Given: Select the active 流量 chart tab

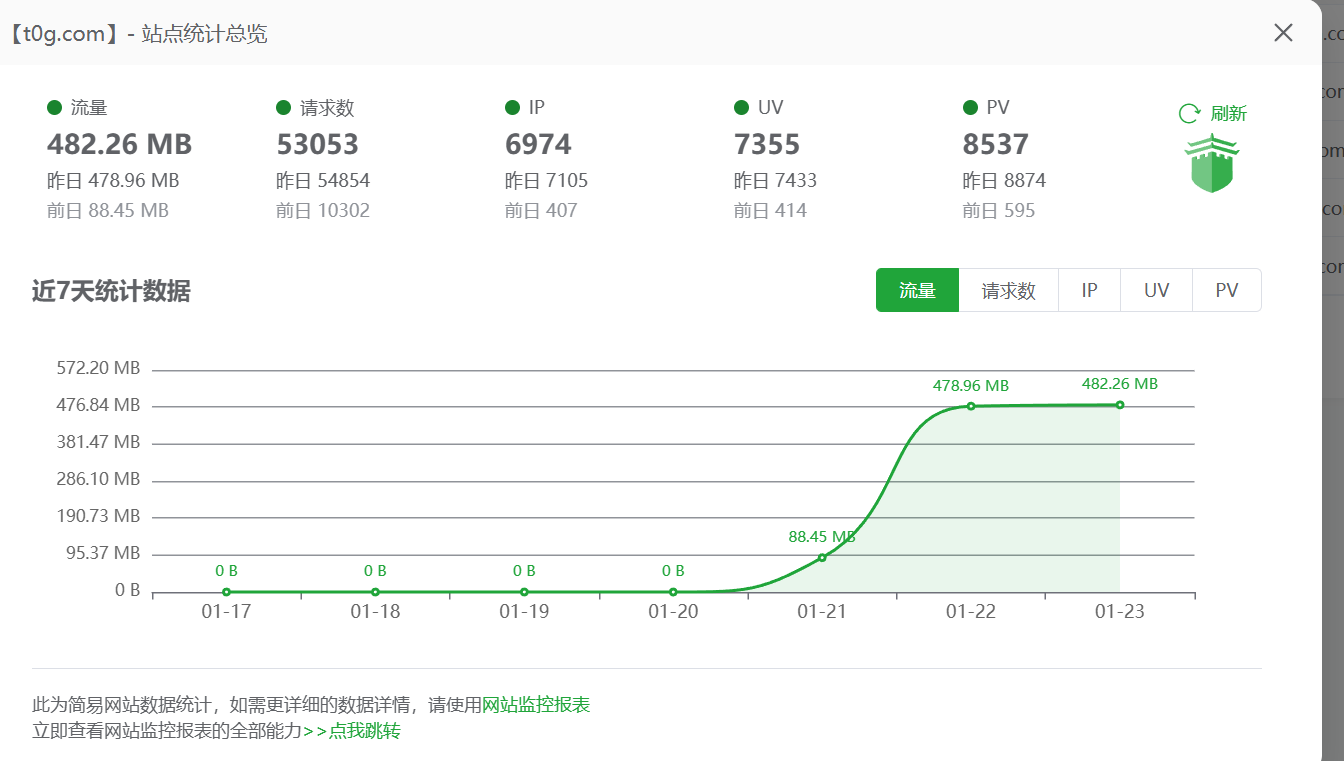Looking at the screenshot, I should coord(917,289).
